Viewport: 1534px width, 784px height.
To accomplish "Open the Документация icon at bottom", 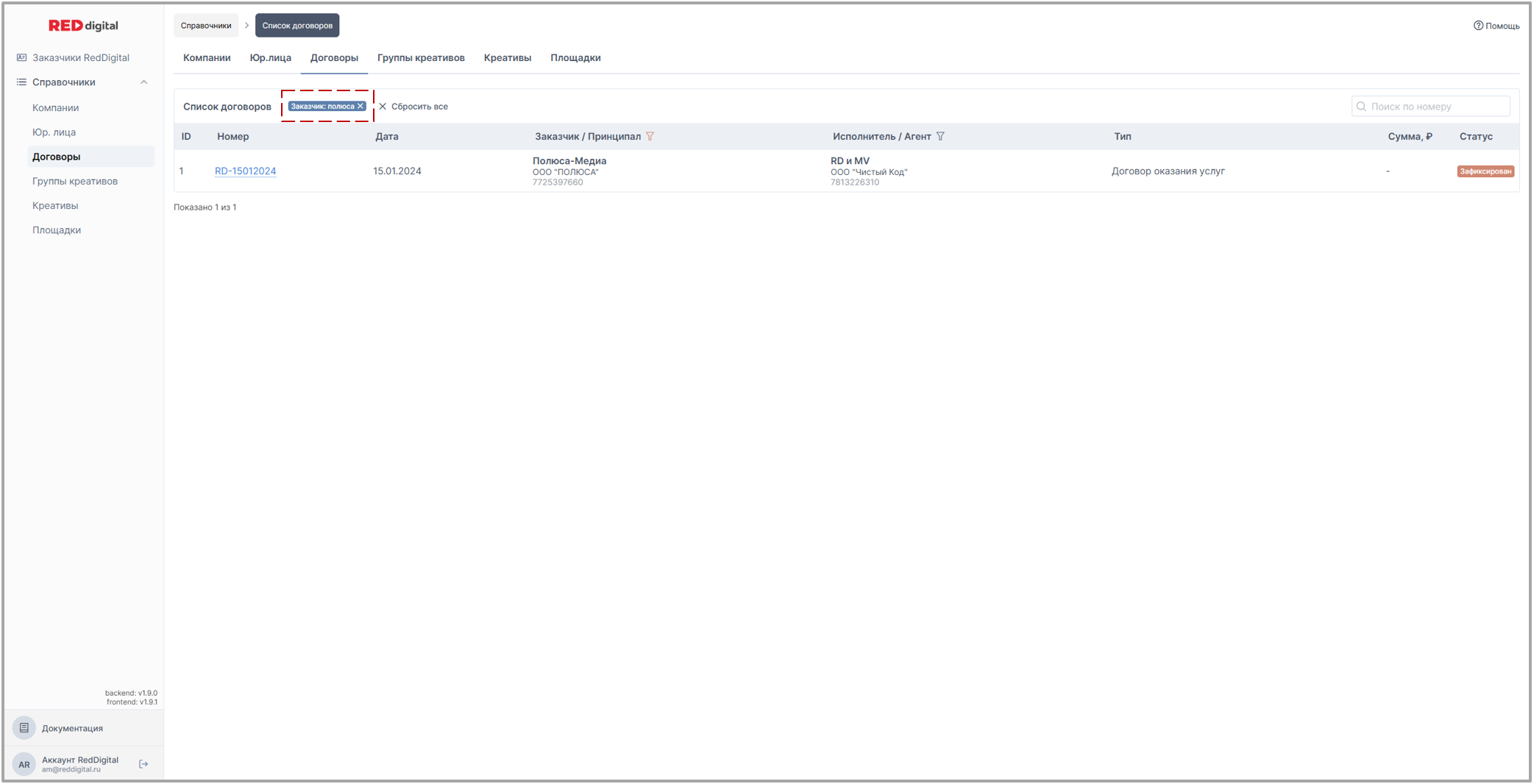I will click(24, 728).
